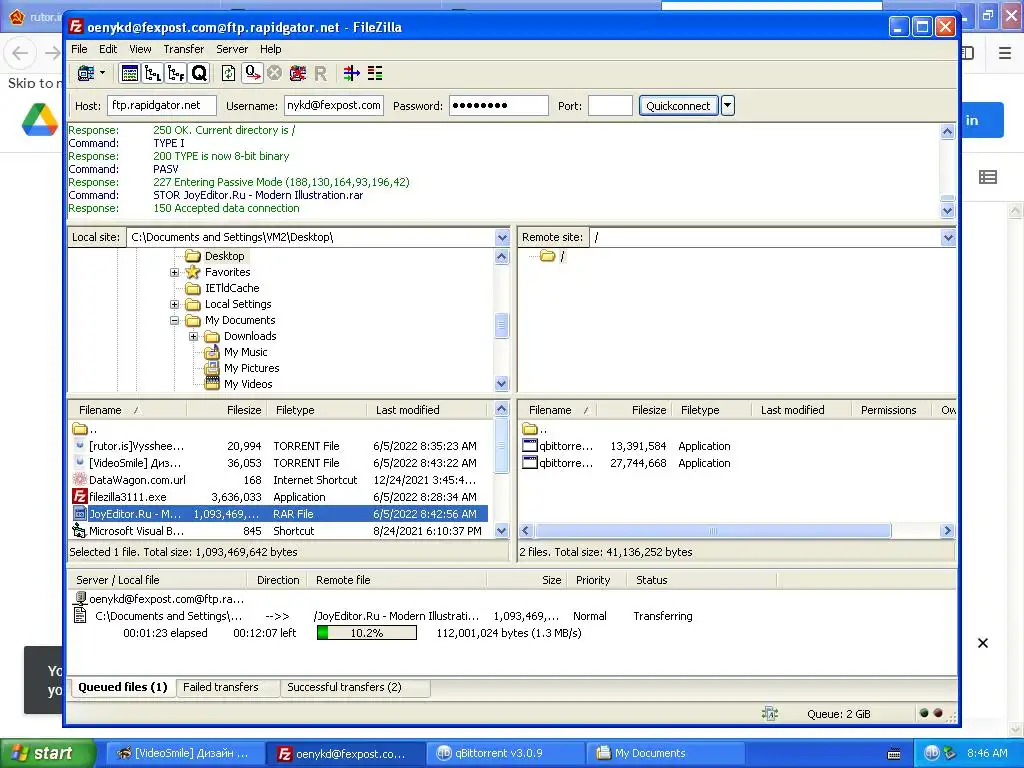Open the Server menu
The image size is (1024, 768).
[x=232, y=49]
